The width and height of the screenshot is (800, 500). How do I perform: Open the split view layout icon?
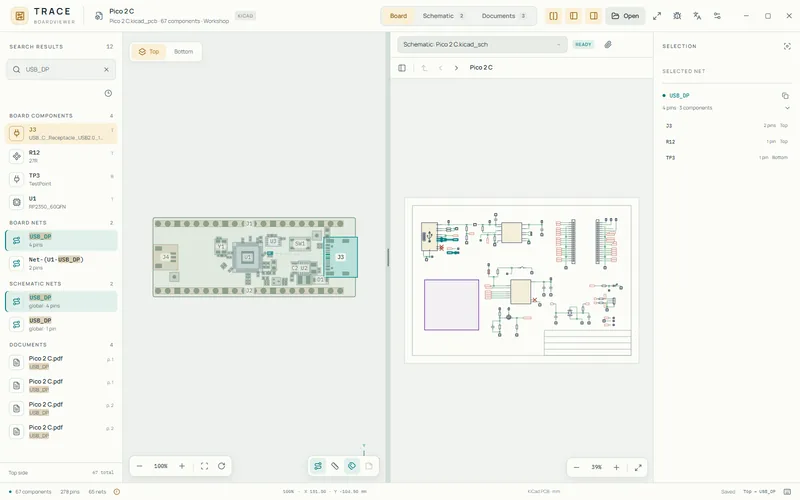pos(553,16)
